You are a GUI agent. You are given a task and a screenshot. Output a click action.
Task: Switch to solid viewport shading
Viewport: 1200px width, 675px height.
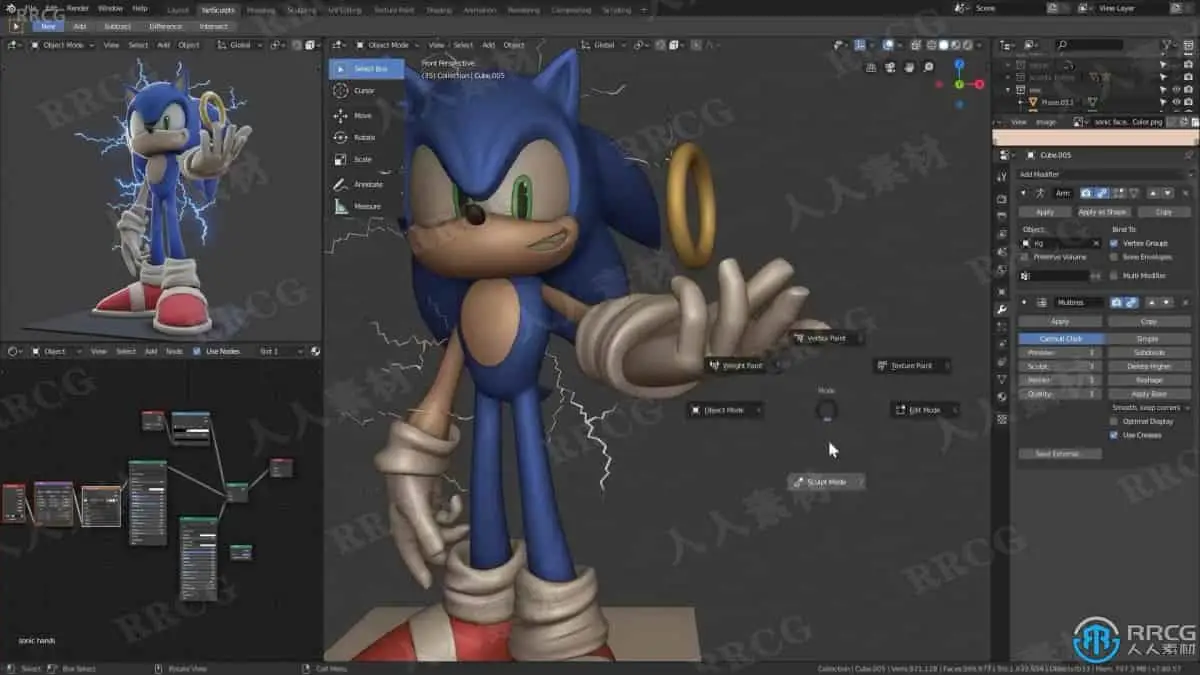tap(943, 45)
